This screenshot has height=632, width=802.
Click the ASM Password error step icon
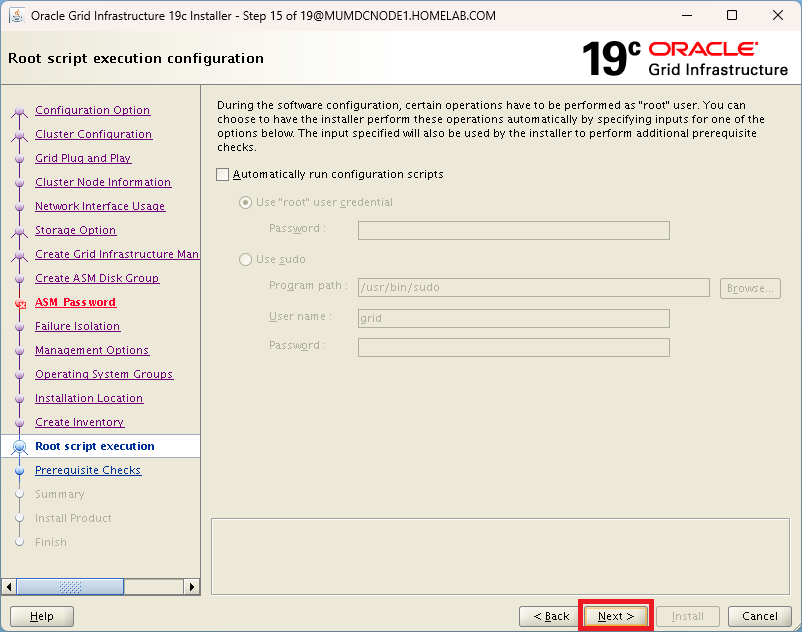point(19,303)
